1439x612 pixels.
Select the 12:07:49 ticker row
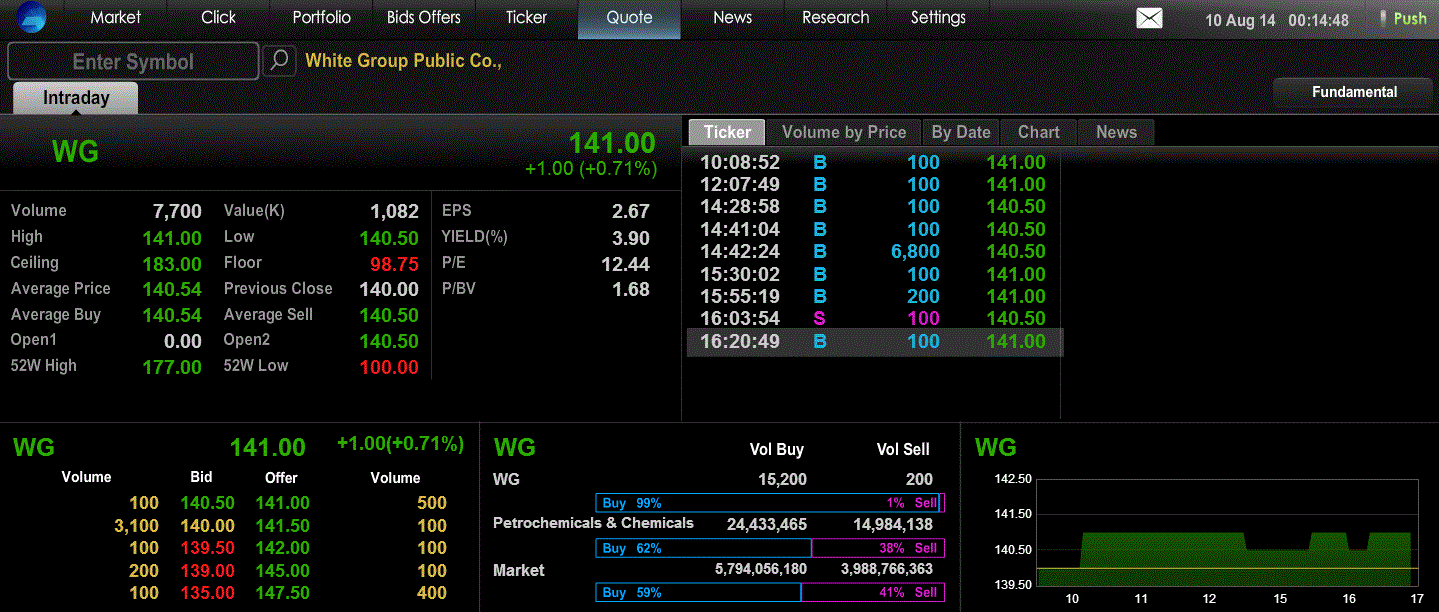[873, 184]
